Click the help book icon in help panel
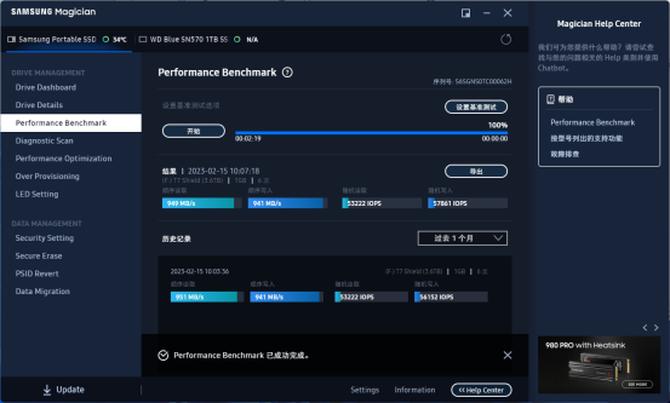 coord(550,100)
